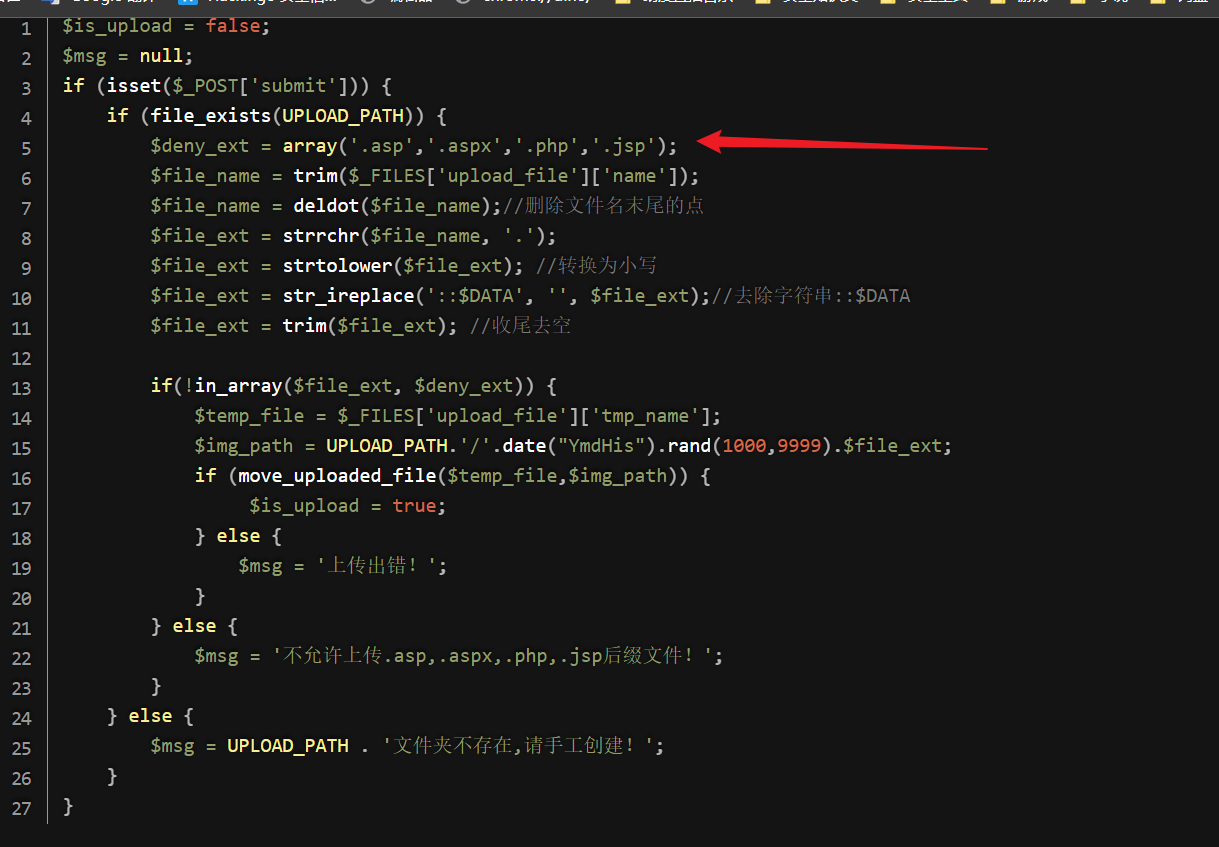Click the 'date' function name on line 15

pyautogui.click(x=524, y=446)
